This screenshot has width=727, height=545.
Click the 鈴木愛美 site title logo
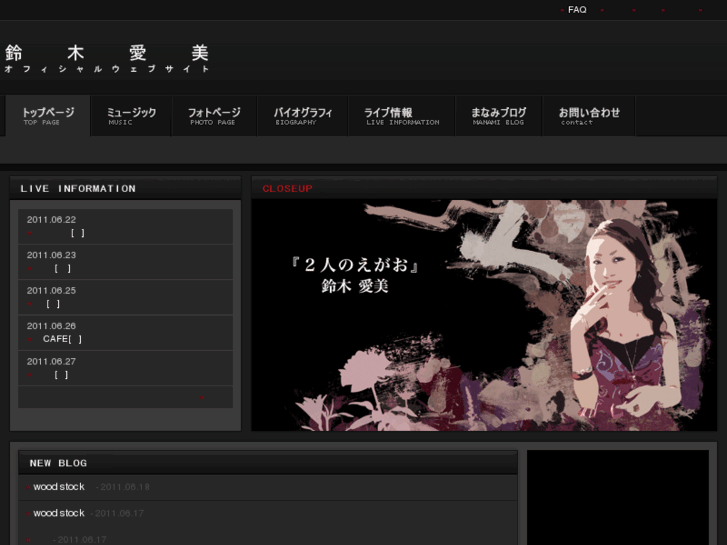(x=107, y=53)
